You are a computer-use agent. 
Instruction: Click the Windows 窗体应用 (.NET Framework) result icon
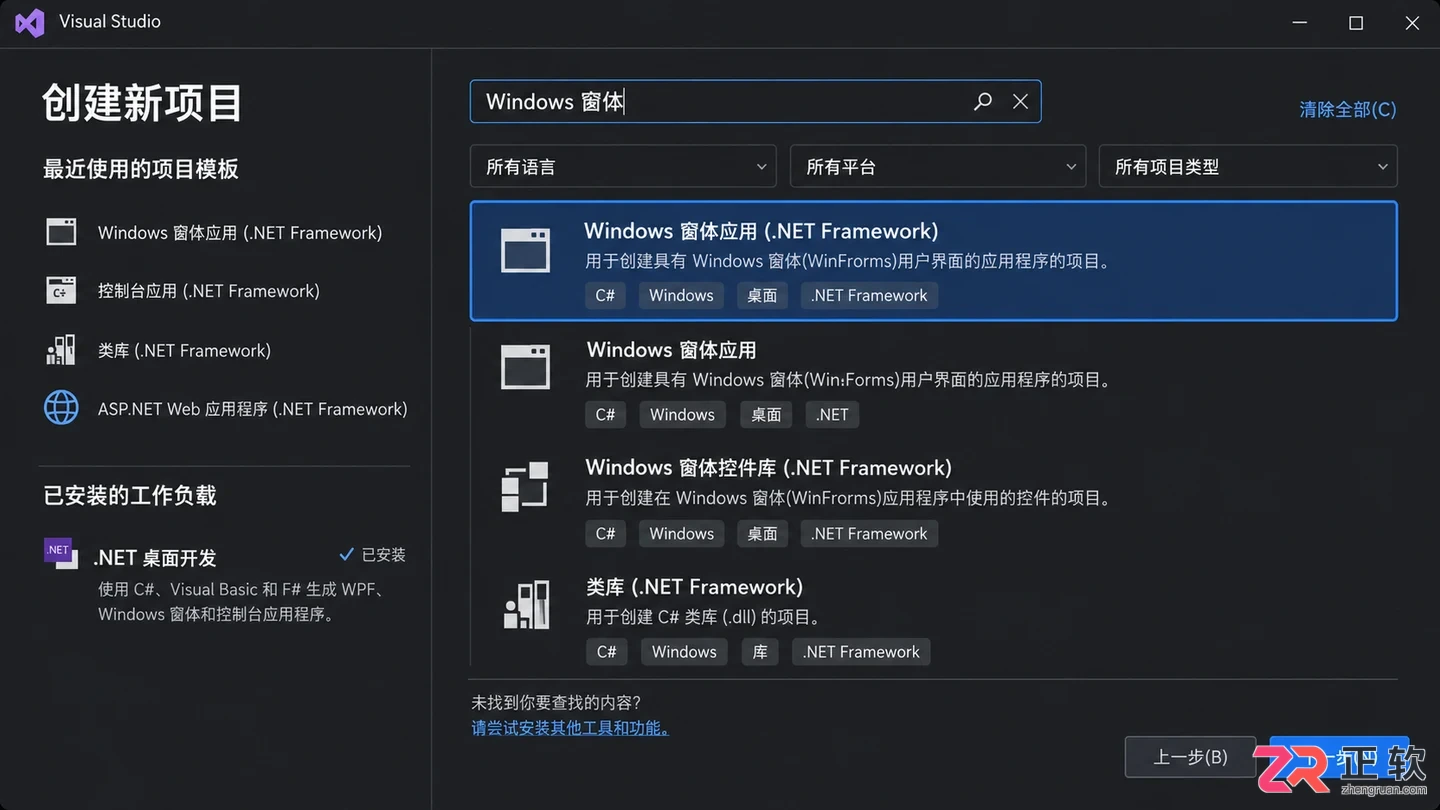pyautogui.click(x=525, y=249)
